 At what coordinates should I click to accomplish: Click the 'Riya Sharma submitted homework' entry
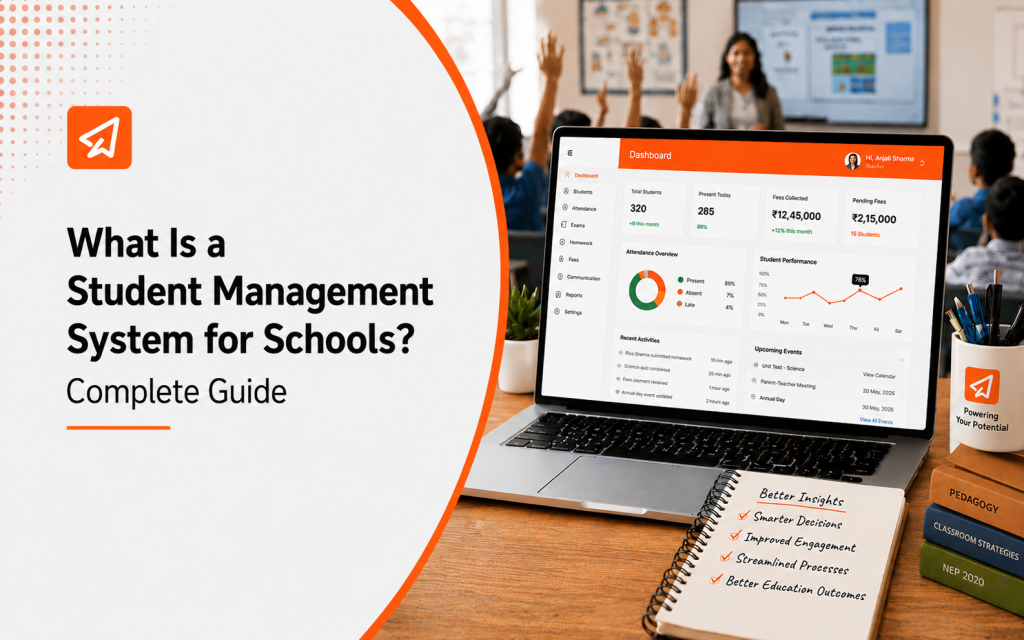tap(658, 357)
